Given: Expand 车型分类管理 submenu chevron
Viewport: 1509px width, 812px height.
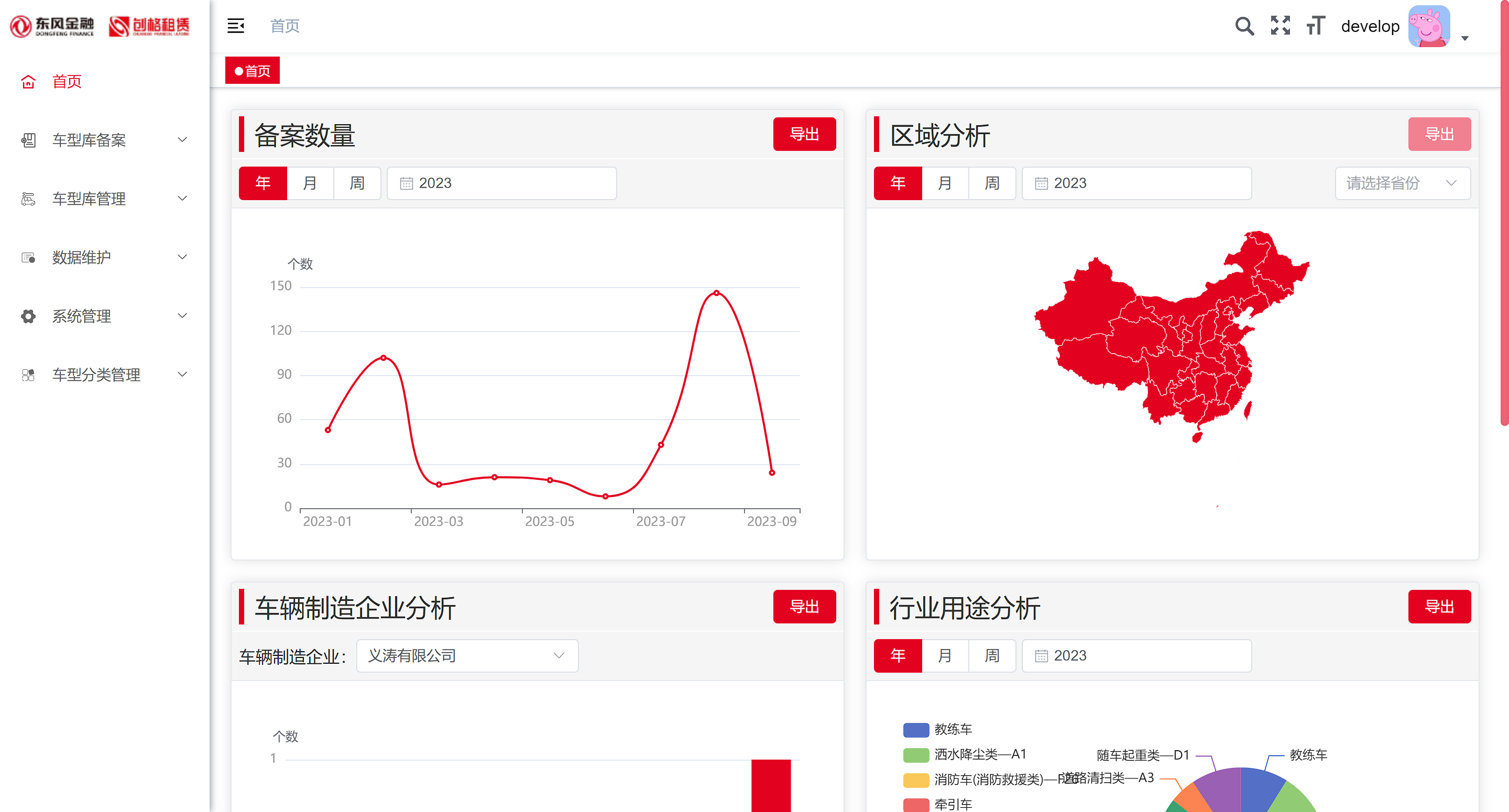Looking at the screenshot, I should click(x=182, y=374).
